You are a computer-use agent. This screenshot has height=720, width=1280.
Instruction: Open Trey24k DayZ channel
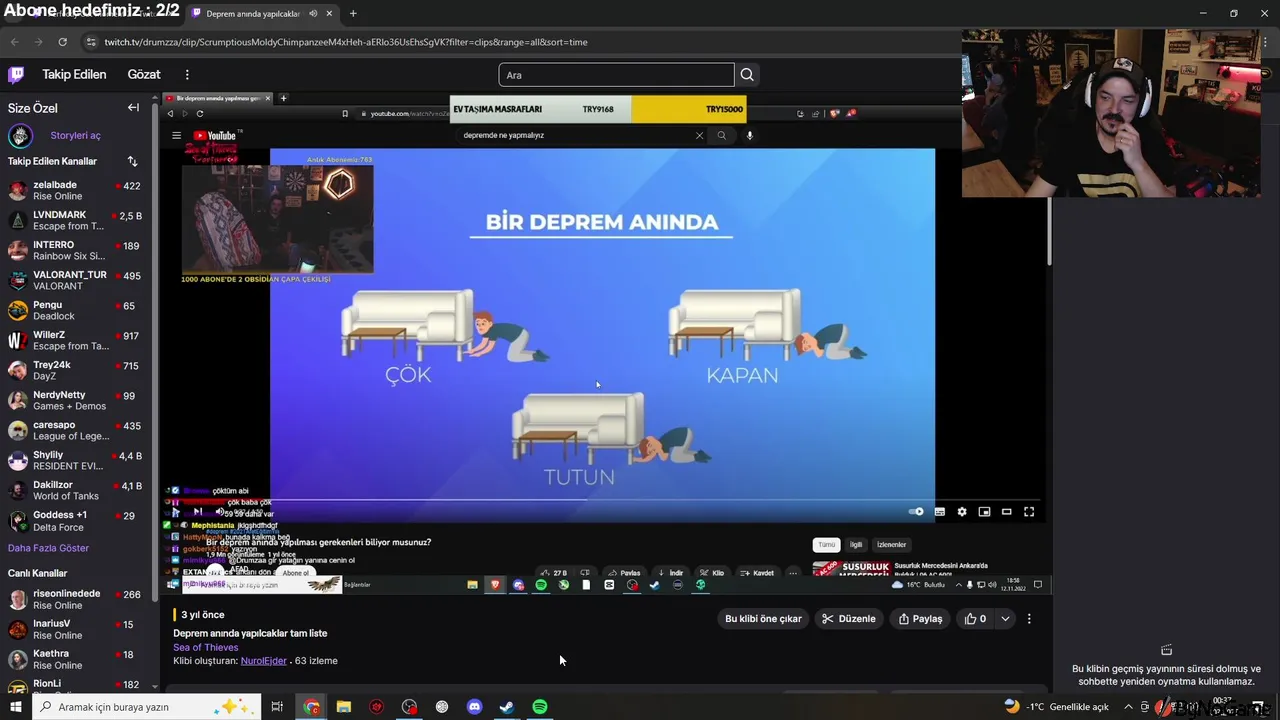pyautogui.click(x=76, y=370)
